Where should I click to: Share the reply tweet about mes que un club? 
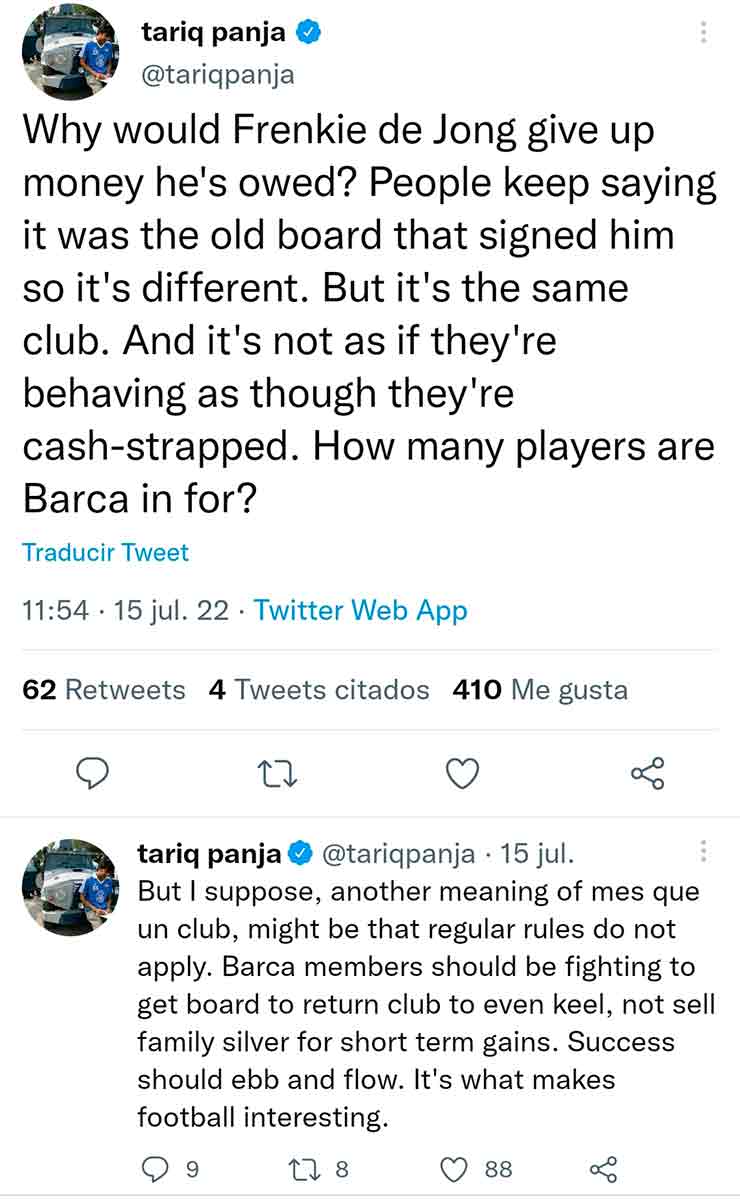pyautogui.click(x=604, y=1169)
